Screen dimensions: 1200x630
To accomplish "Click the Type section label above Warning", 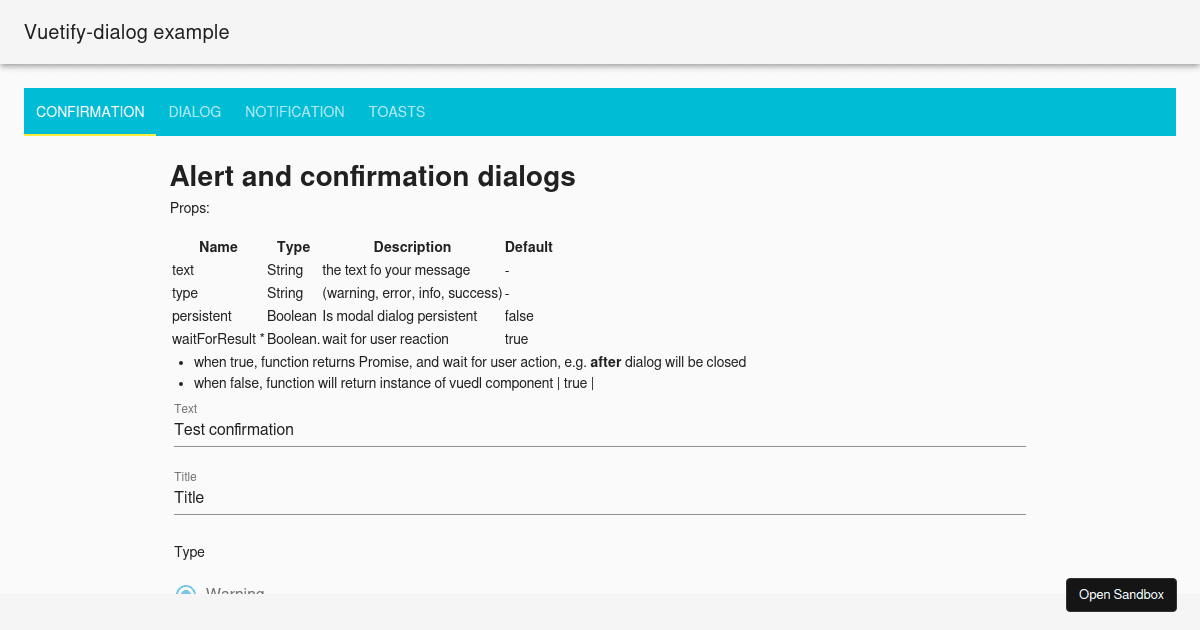I will pos(189,552).
